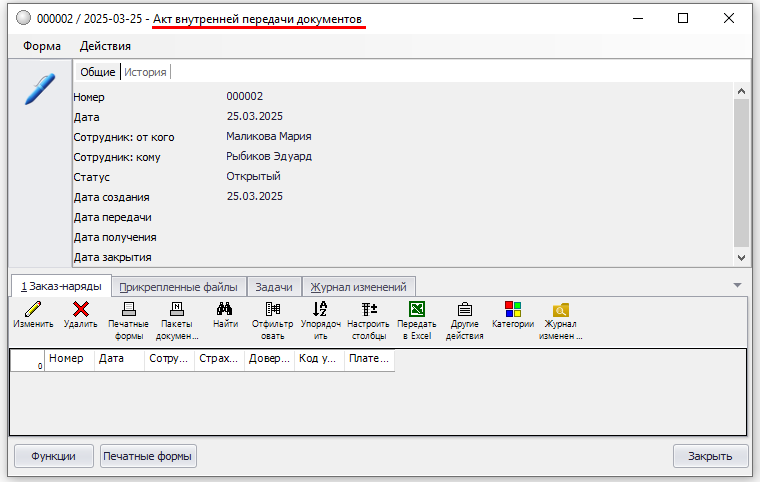Click the Отфильтровать filter icon
The image size is (760, 482).
point(272,310)
